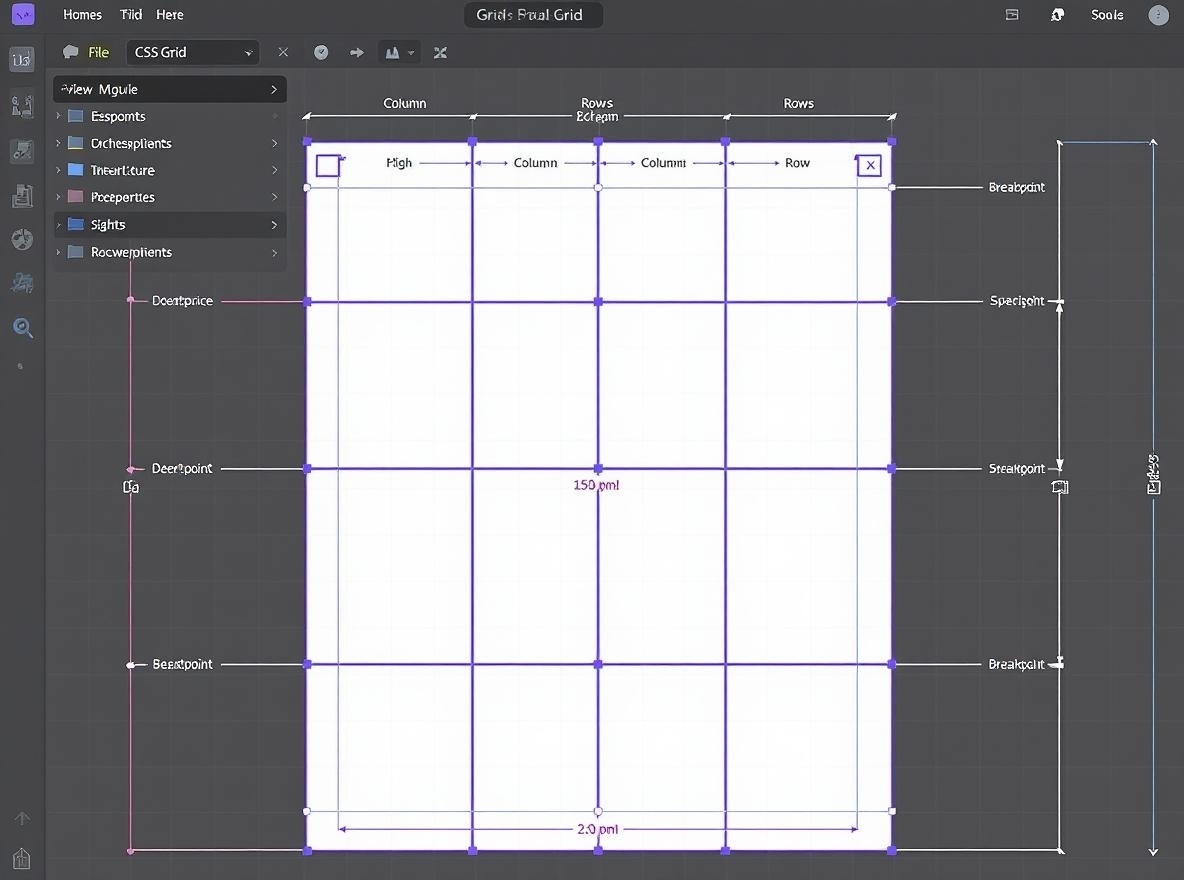Click the small icon under Deertpoint marker
The image size is (1184, 880).
131,487
